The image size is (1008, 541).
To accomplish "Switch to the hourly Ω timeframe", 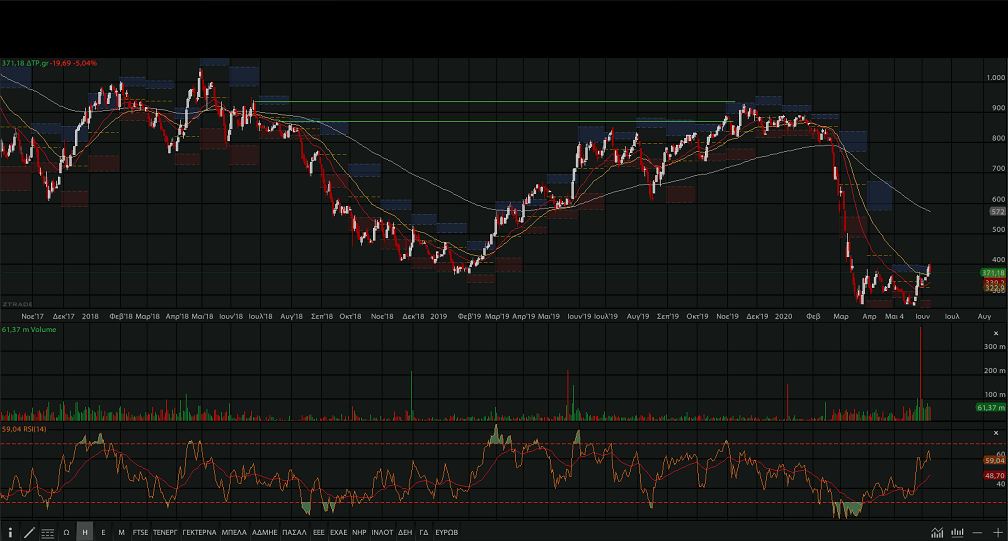I will pos(66,532).
